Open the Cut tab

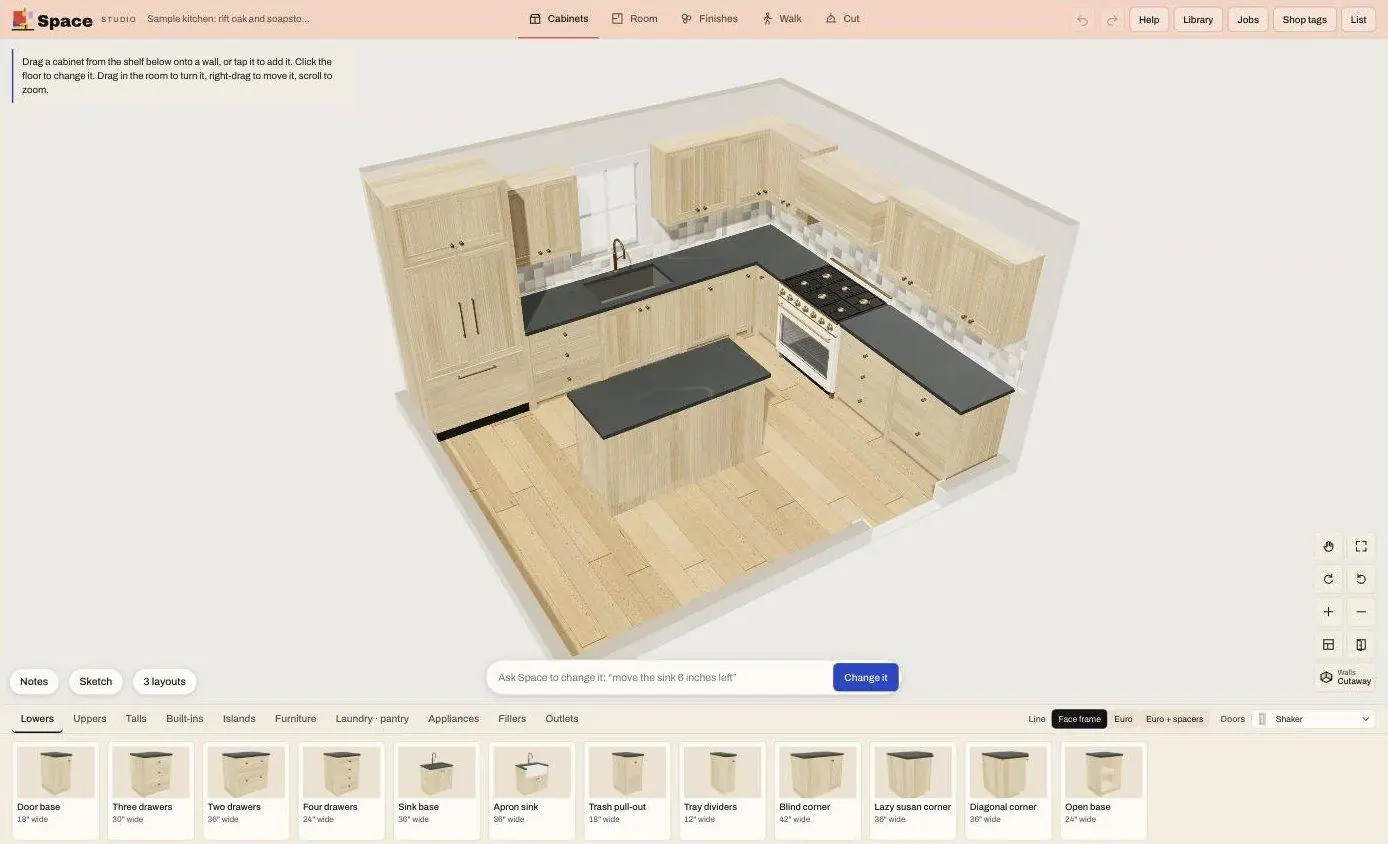[842, 19]
